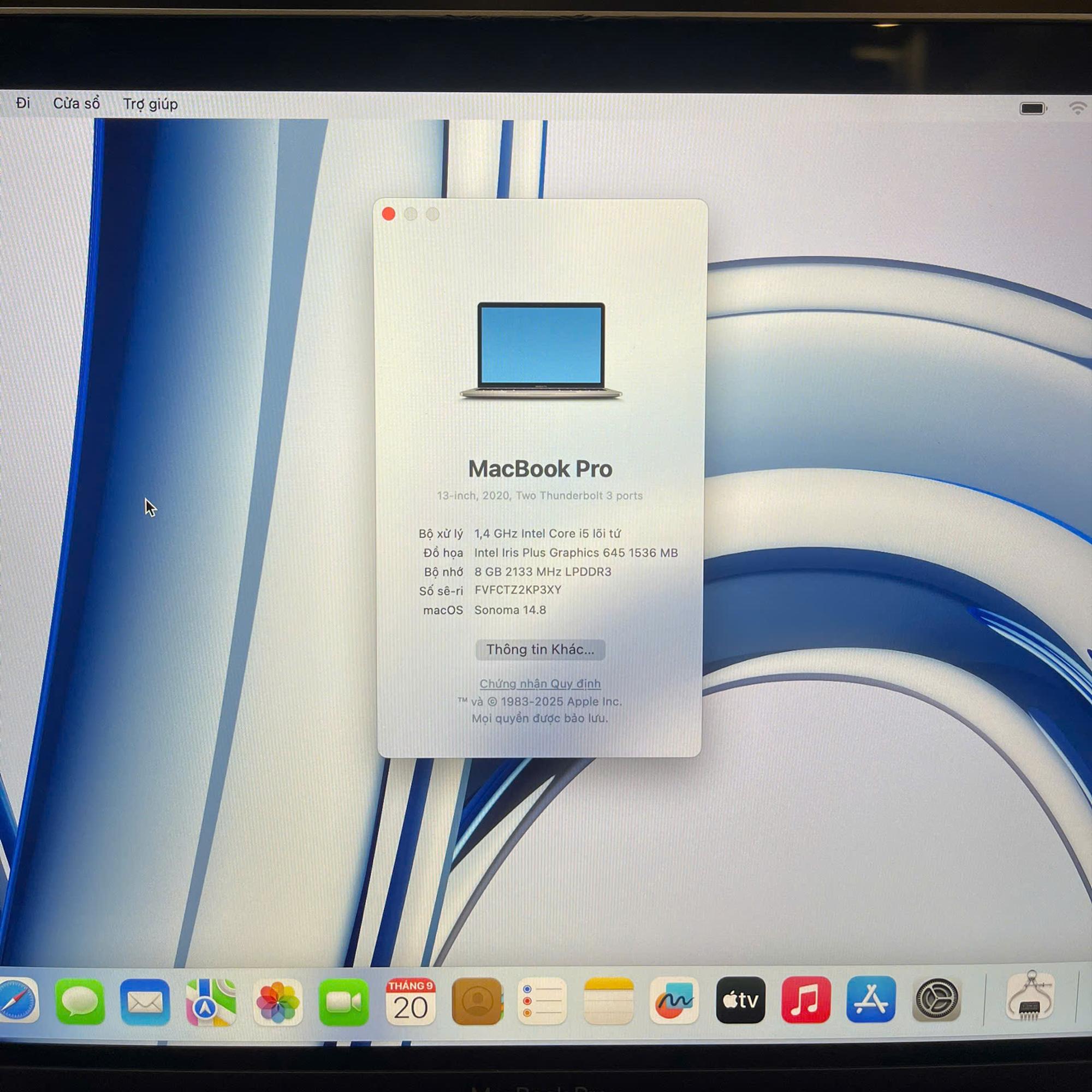Click 13-inch, 2020 model subtitle
Viewport: 1092px width, 1092px height.
[540, 496]
